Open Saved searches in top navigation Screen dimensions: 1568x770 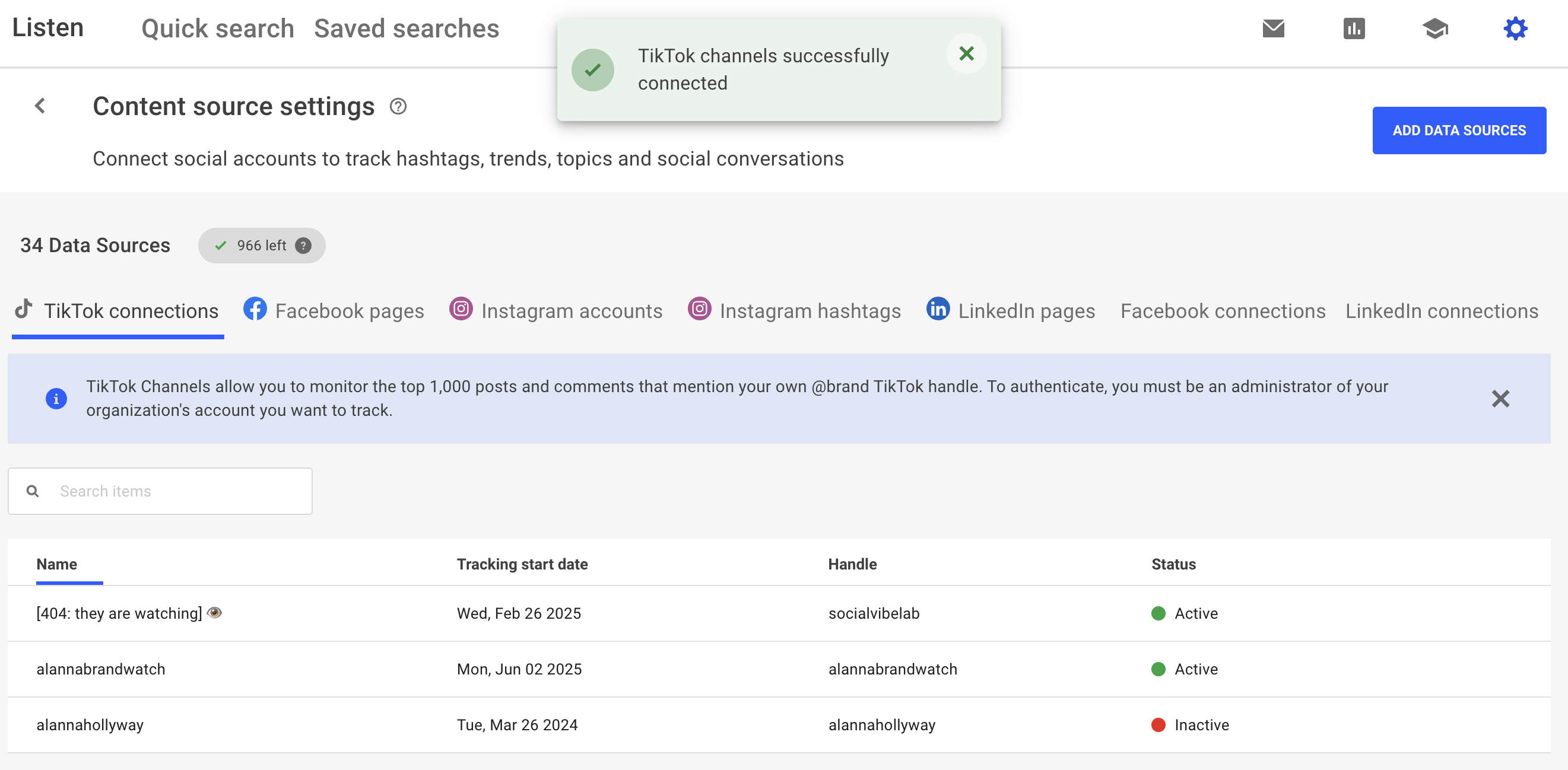407,28
